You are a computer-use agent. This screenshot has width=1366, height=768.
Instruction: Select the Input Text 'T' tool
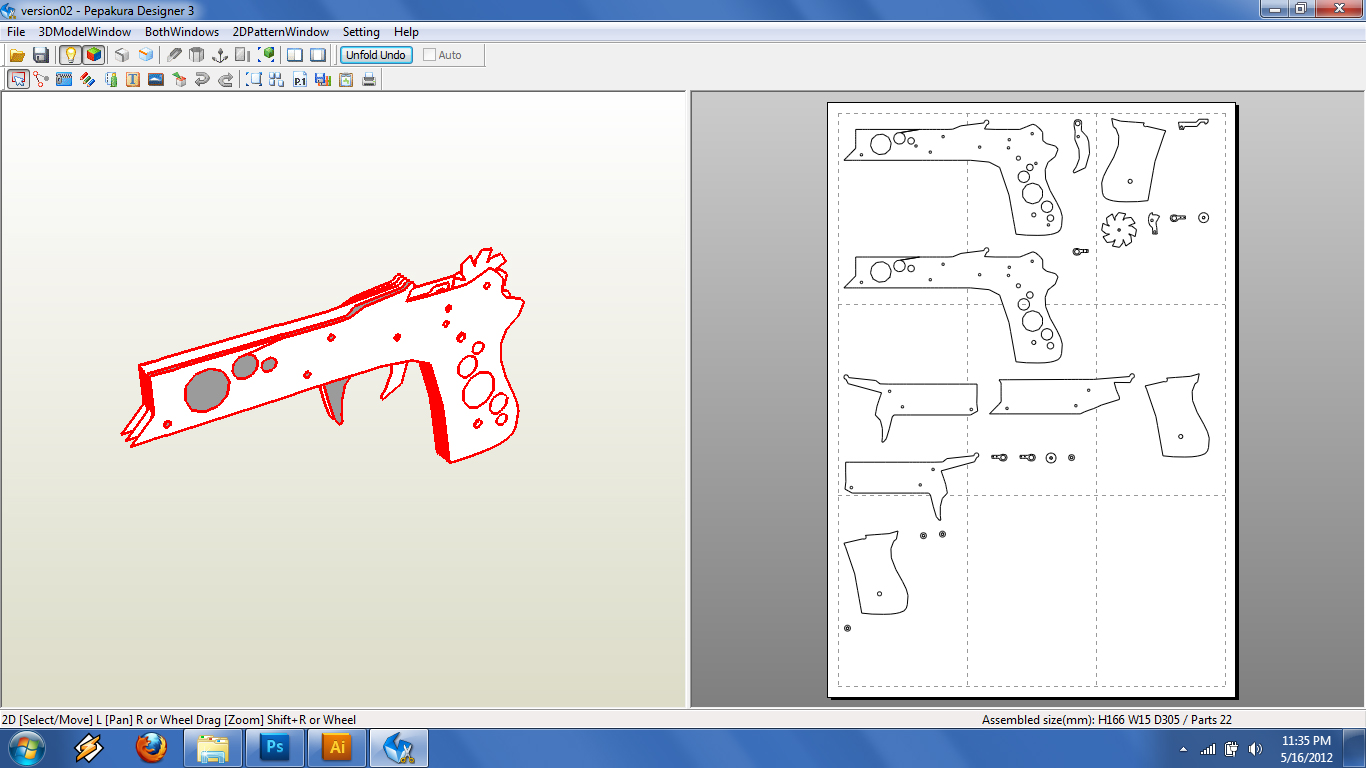(133, 79)
